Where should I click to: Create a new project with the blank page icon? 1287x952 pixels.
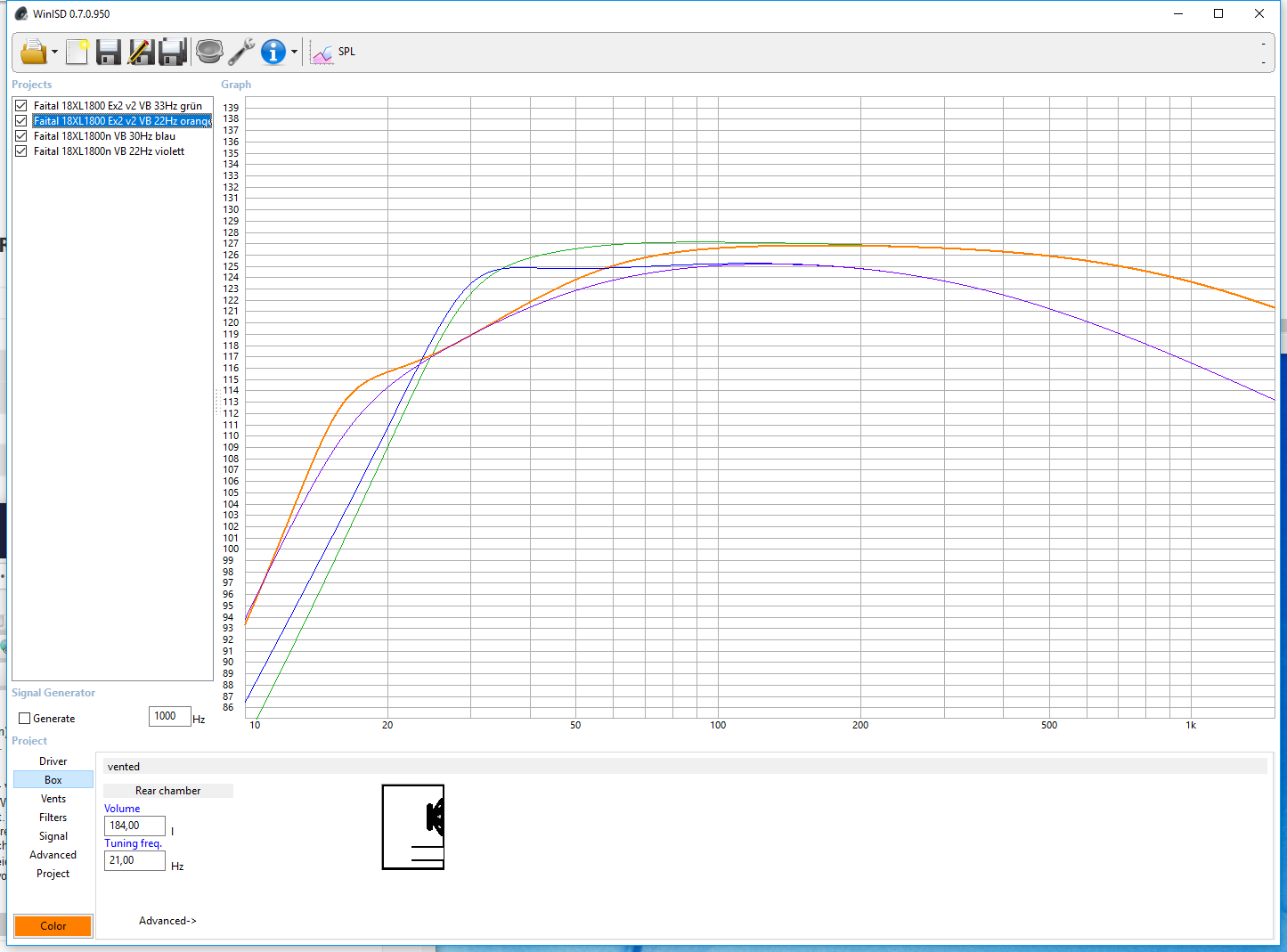pyautogui.click(x=77, y=52)
